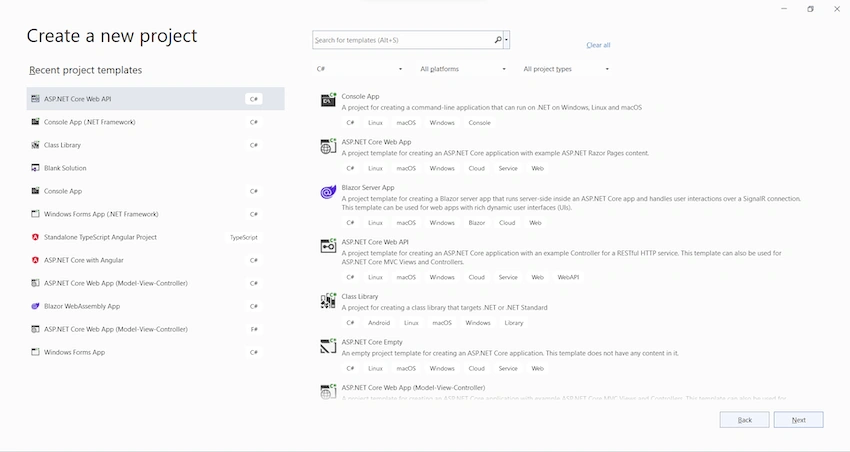The image size is (850, 452).
Task: Choose ASP.NET Core Web API list title
Action: click(375, 242)
